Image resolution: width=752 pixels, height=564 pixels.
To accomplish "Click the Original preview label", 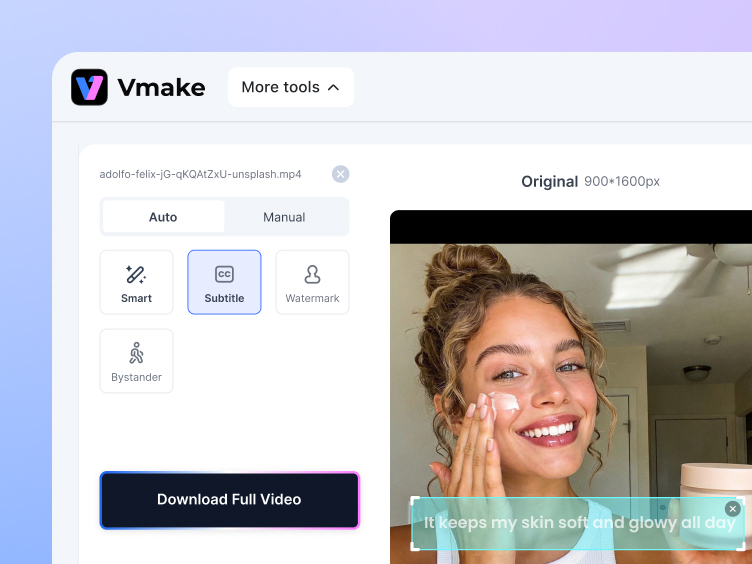I will pos(549,181).
